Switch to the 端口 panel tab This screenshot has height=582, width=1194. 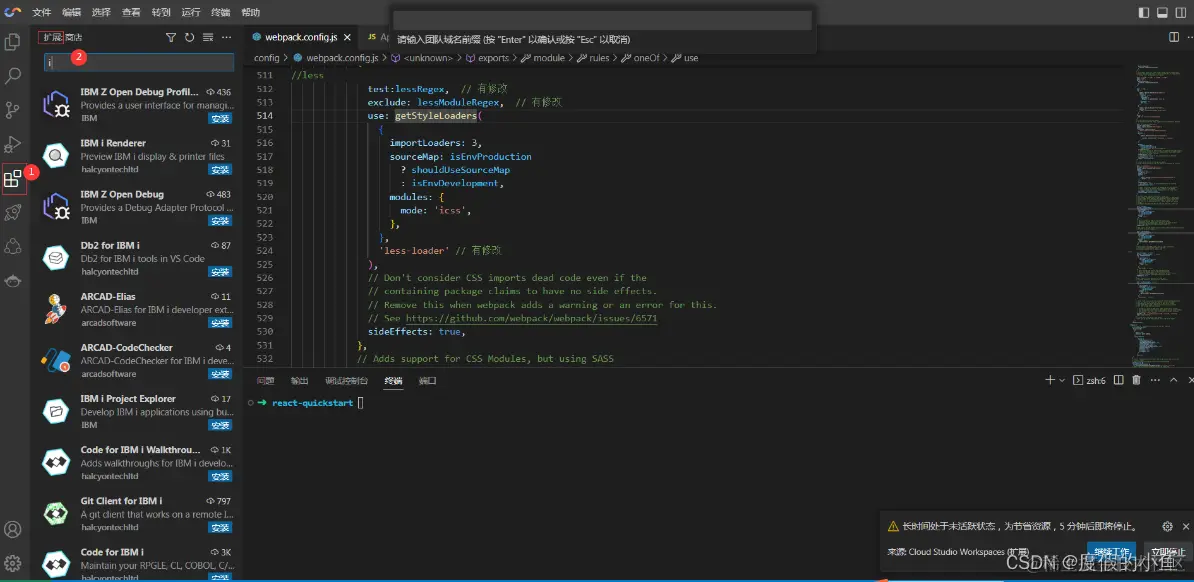click(x=427, y=380)
